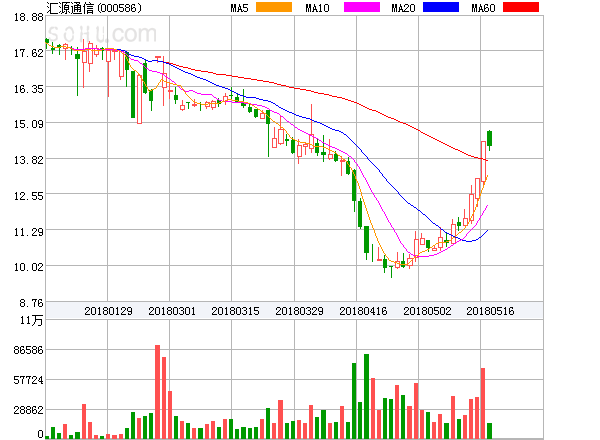Click the 17.62 price axis label
600x440 pixels.
click(x=29, y=53)
